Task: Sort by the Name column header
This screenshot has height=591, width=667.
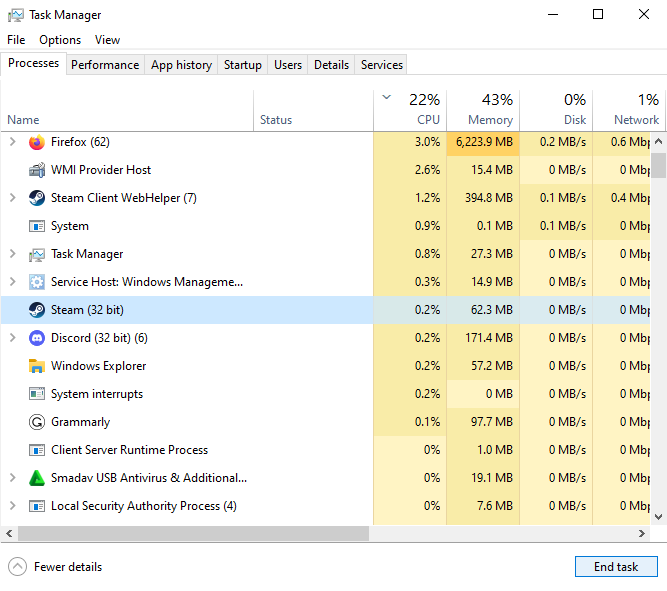Action: click(127, 111)
